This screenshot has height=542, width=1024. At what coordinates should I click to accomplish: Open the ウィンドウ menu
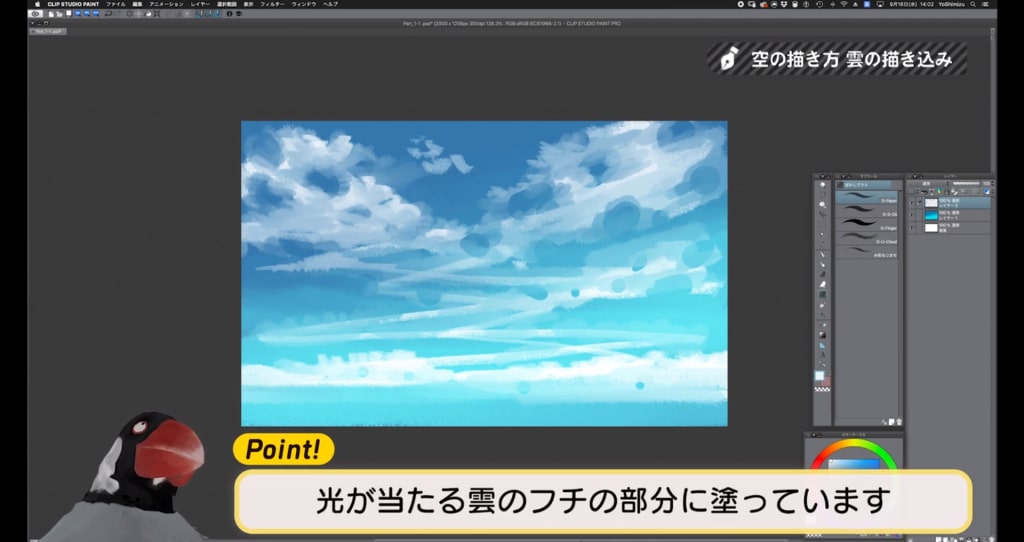tap(303, 4)
